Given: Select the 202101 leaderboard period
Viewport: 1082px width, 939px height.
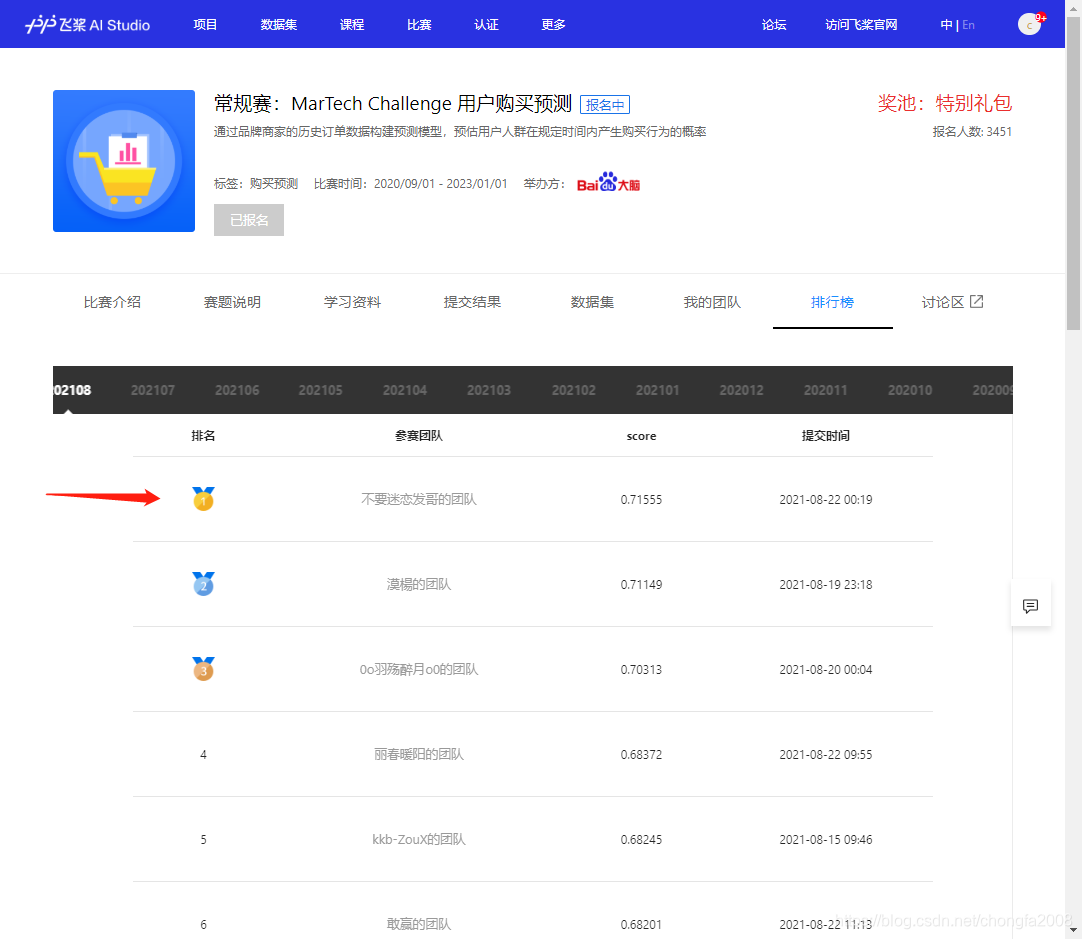Looking at the screenshot, I should point(658,390).
